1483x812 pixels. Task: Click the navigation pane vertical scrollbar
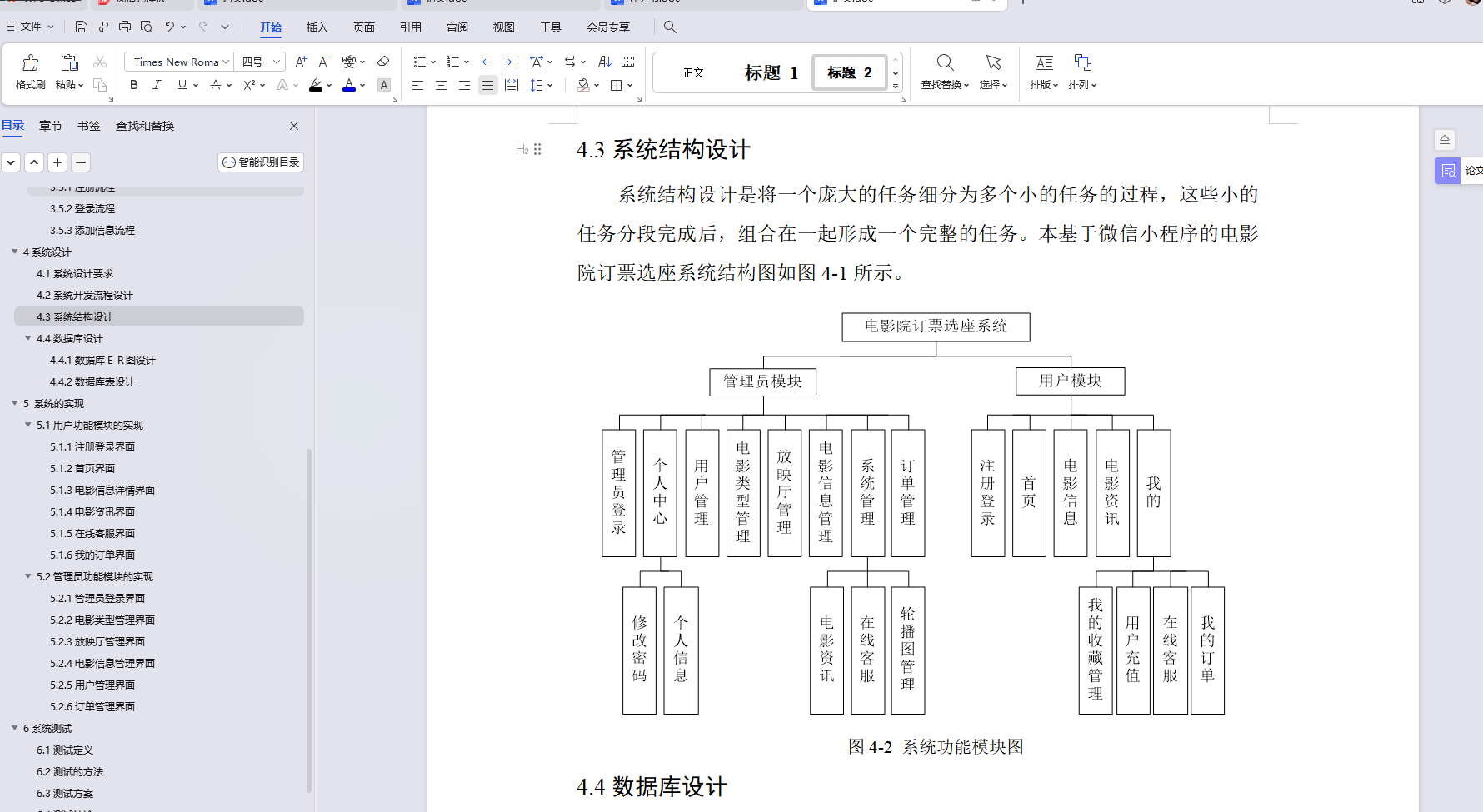tap(309, 620)
